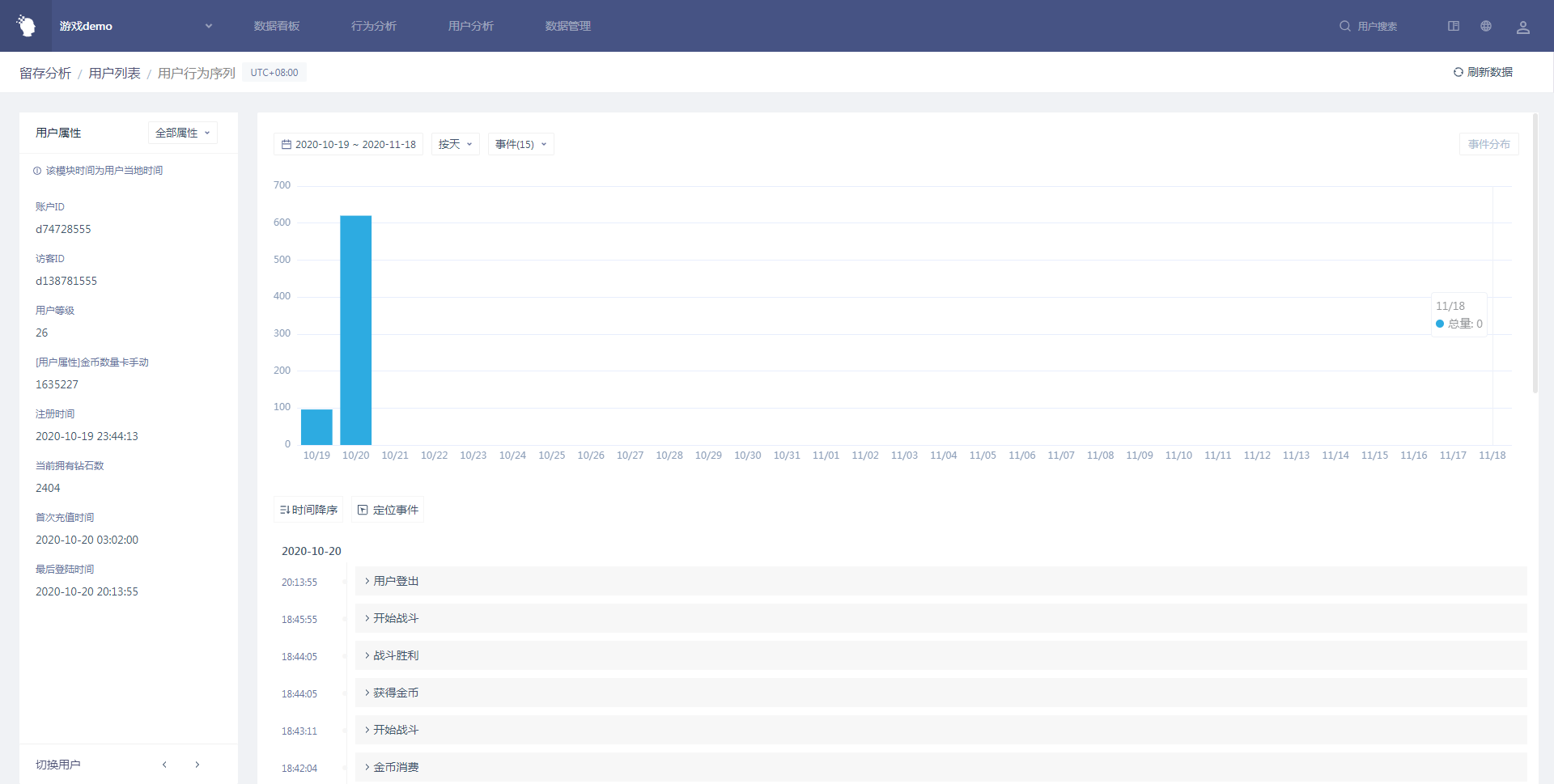Open the 数据看板 menu
1554x784 pixels.
pos(277,26)
